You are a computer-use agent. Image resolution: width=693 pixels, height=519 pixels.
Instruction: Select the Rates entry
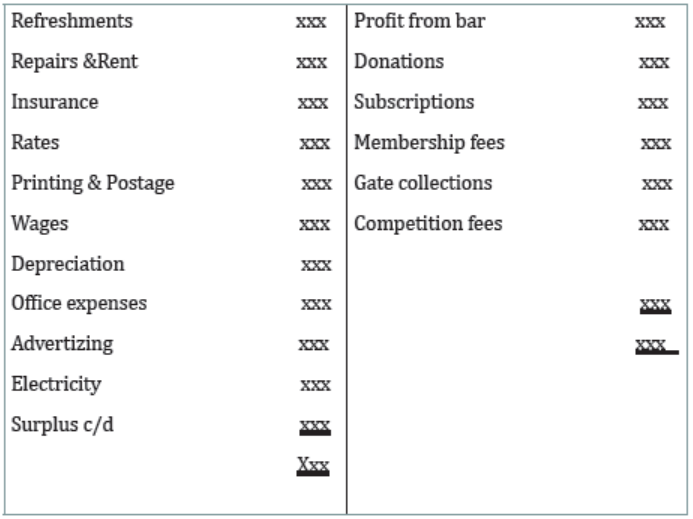pos(35,142)
